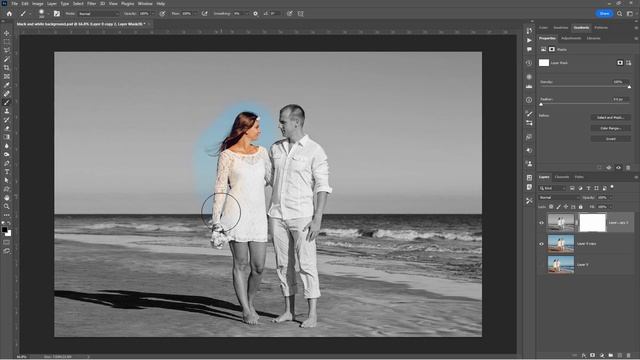The height and width of the screenshot is (360, 640).
Task: Click the Feather slider handle
Action: click(541, 104)
